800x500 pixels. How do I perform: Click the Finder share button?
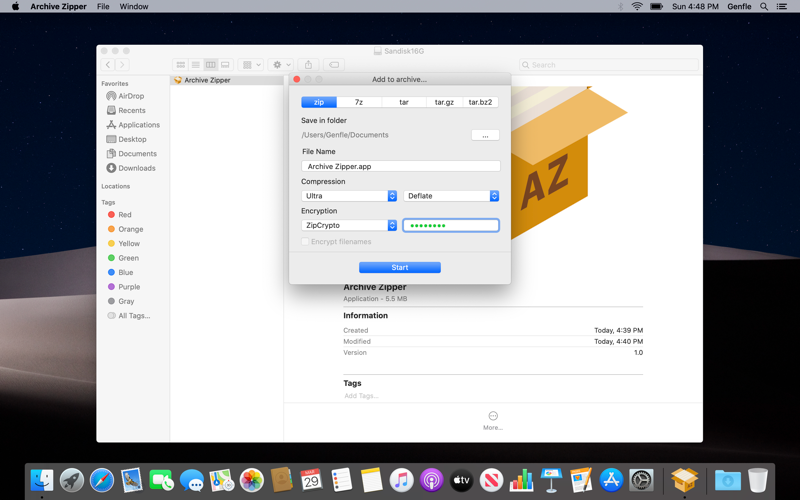308,65
